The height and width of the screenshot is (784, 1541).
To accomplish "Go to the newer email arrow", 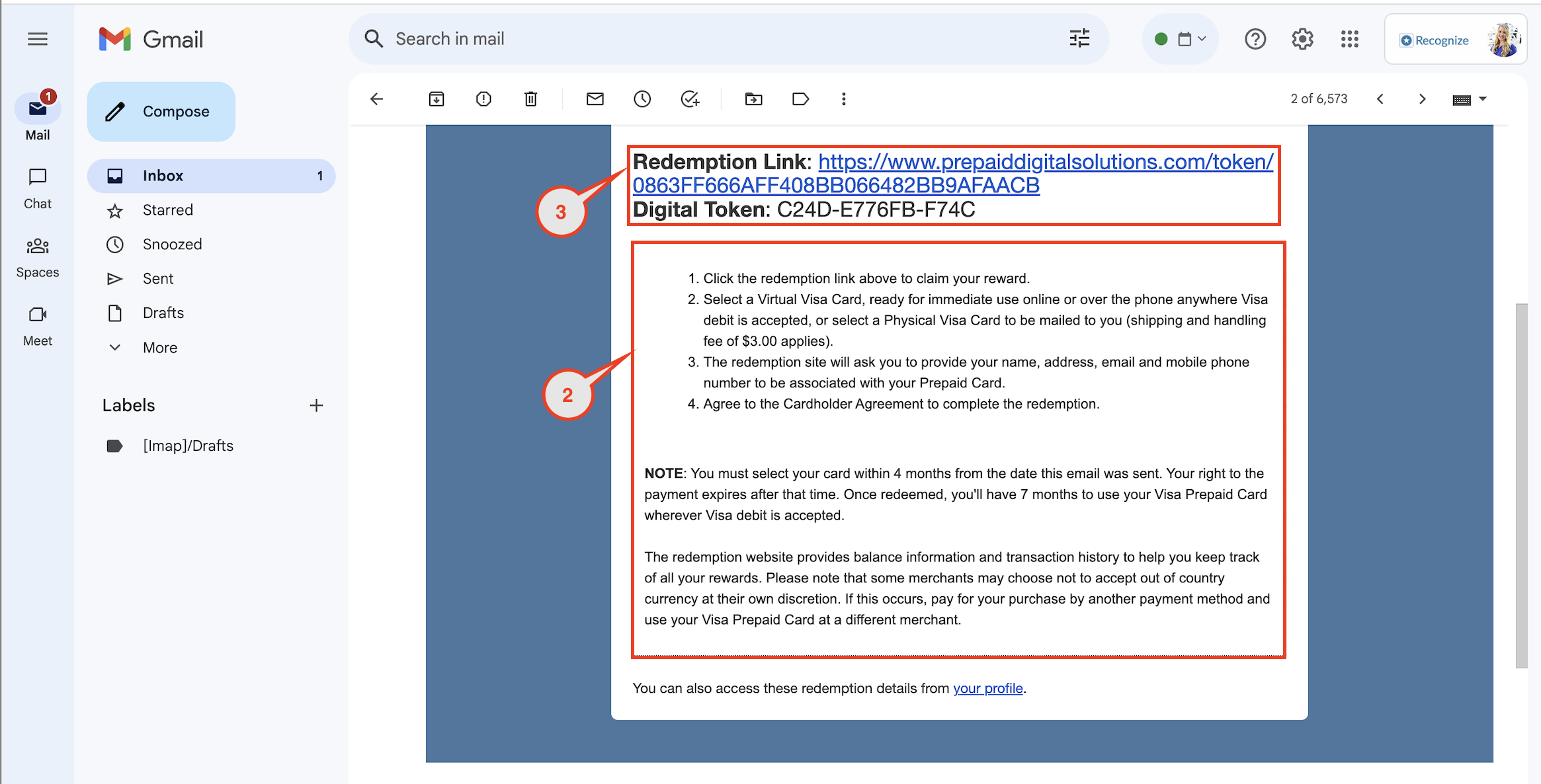I will [1380, 99].
